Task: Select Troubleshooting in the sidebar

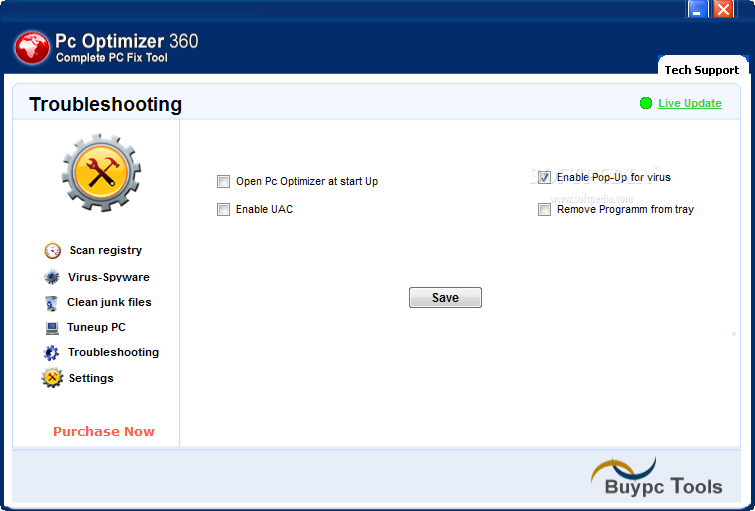Action: click(x=113, y=353)
